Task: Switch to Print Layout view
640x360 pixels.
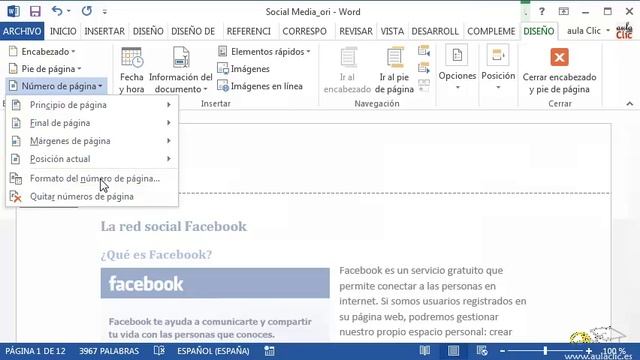Action: point(453,351)
